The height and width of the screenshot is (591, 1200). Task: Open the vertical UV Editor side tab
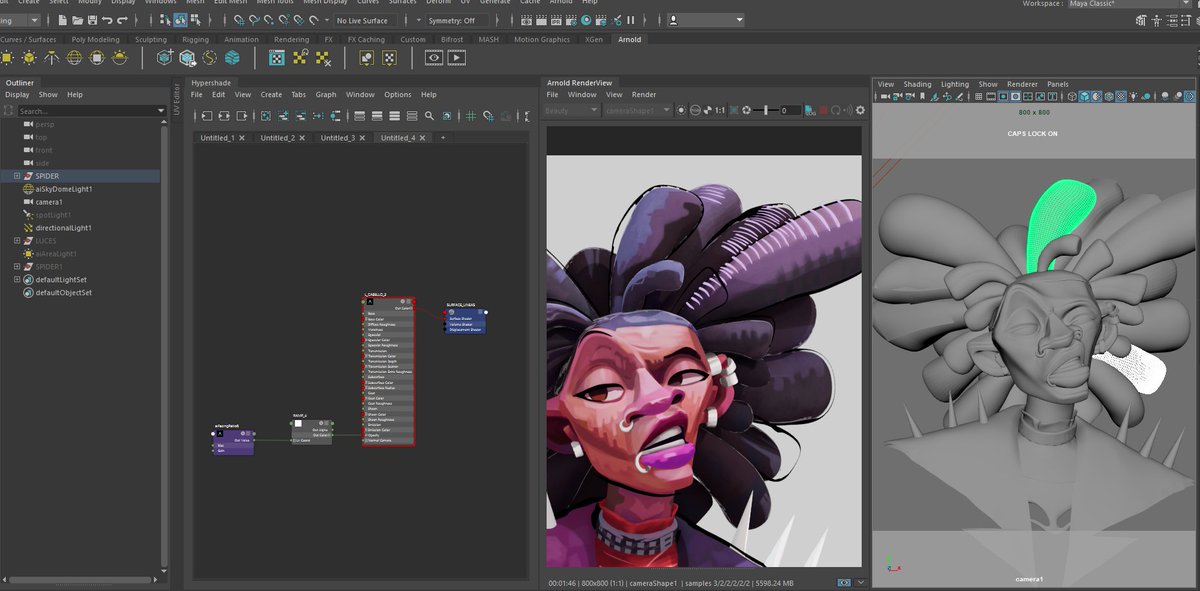[177, 99]
